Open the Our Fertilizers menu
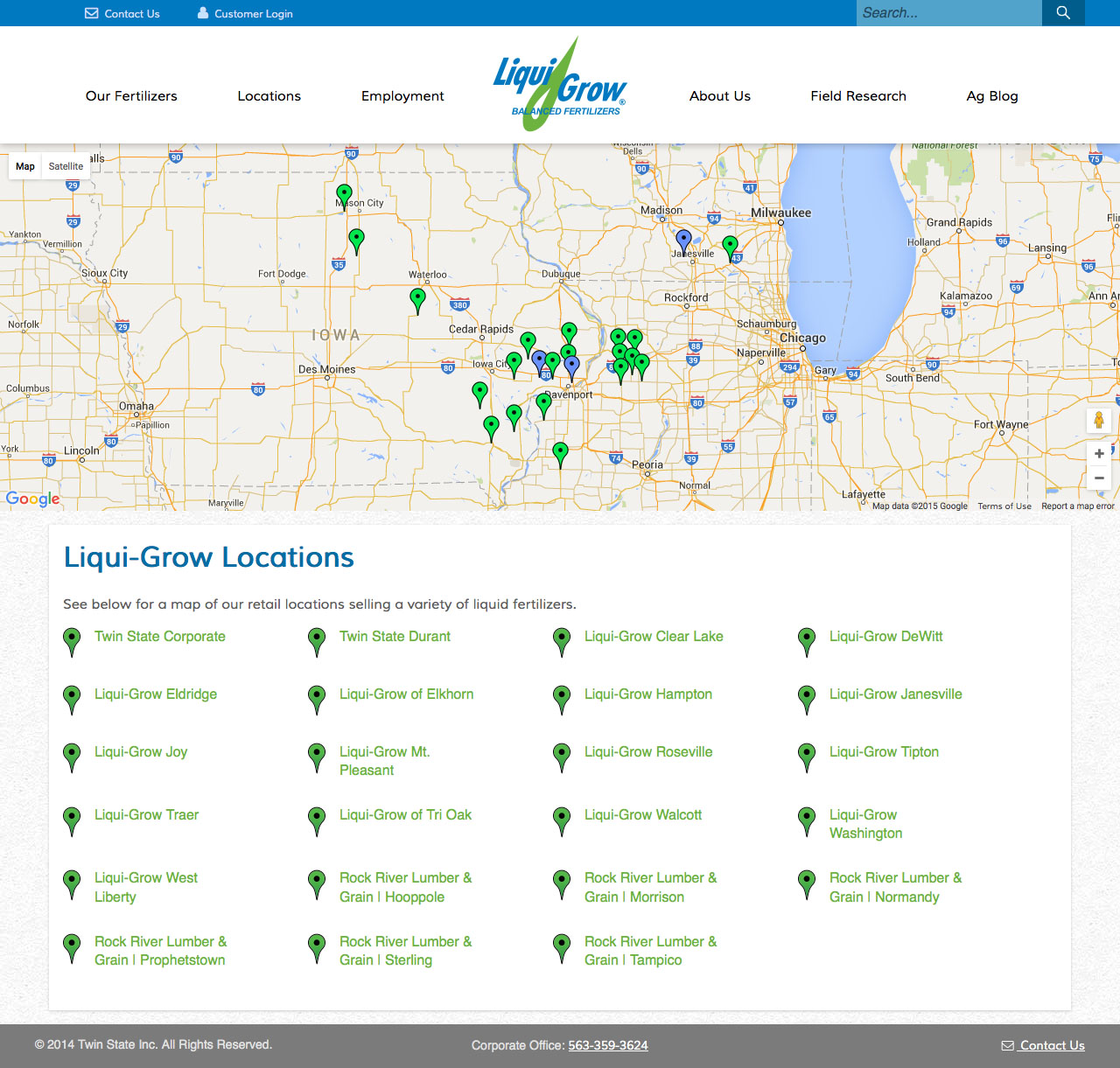Image resolution: width=1120 pixels, height=1068 pixels. pyautogui.click(x=131, y=96)
